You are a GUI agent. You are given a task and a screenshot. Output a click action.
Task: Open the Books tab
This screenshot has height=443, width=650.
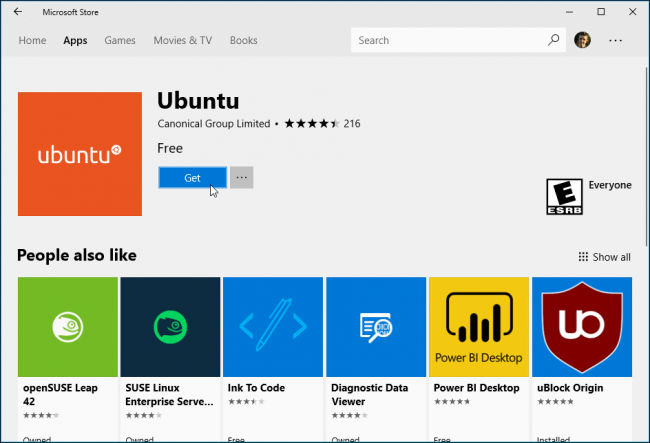click(244, 40)
